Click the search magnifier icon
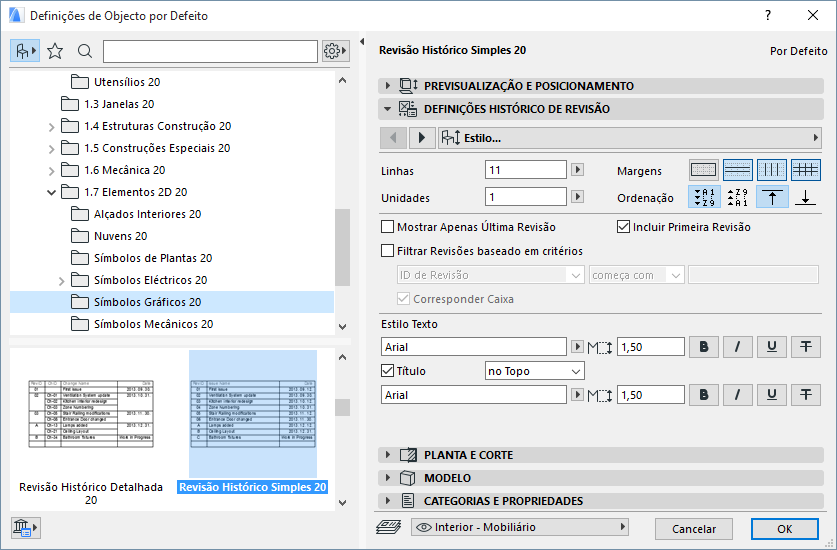The height and width of the screenshot is (550, 837). click(x=84, y=51)
